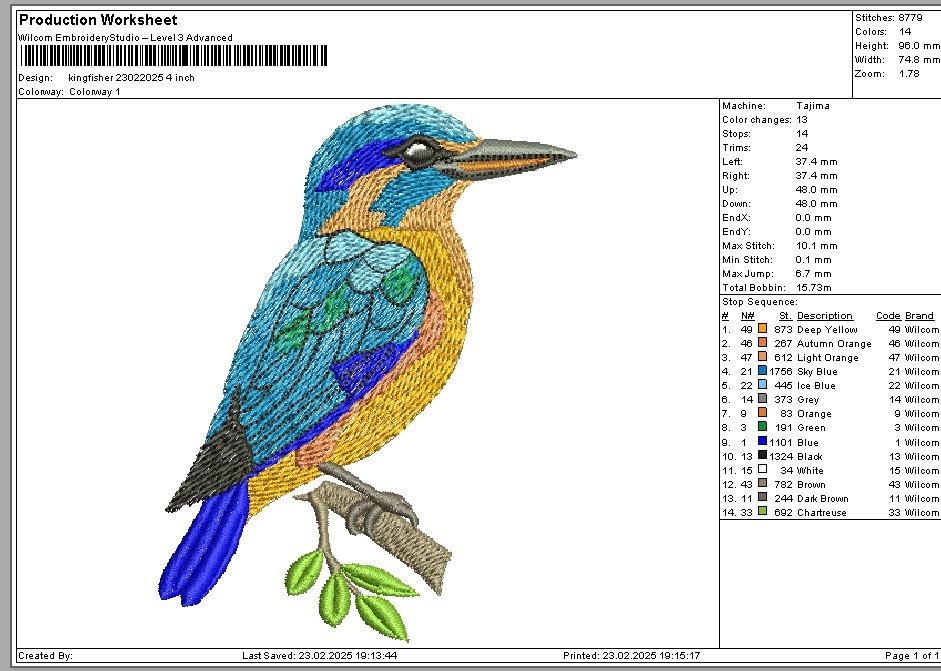Click the Dark Brown color swatch

click(763, 497)
